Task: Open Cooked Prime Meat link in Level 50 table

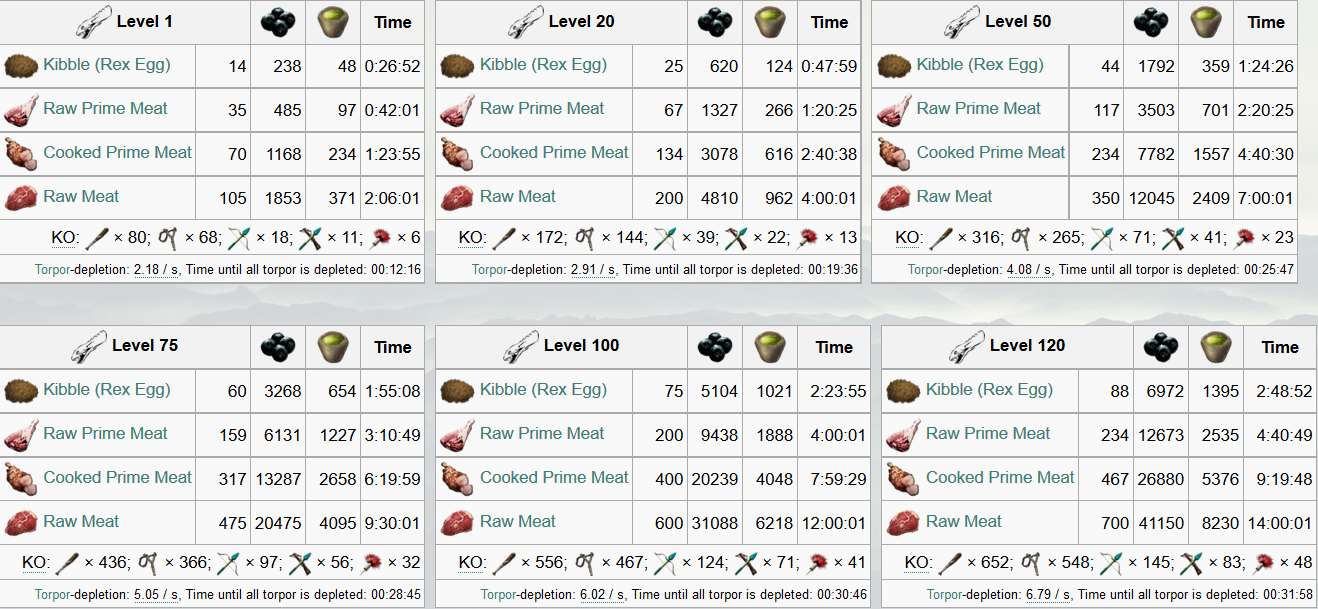Action: (x=991, y=153)
